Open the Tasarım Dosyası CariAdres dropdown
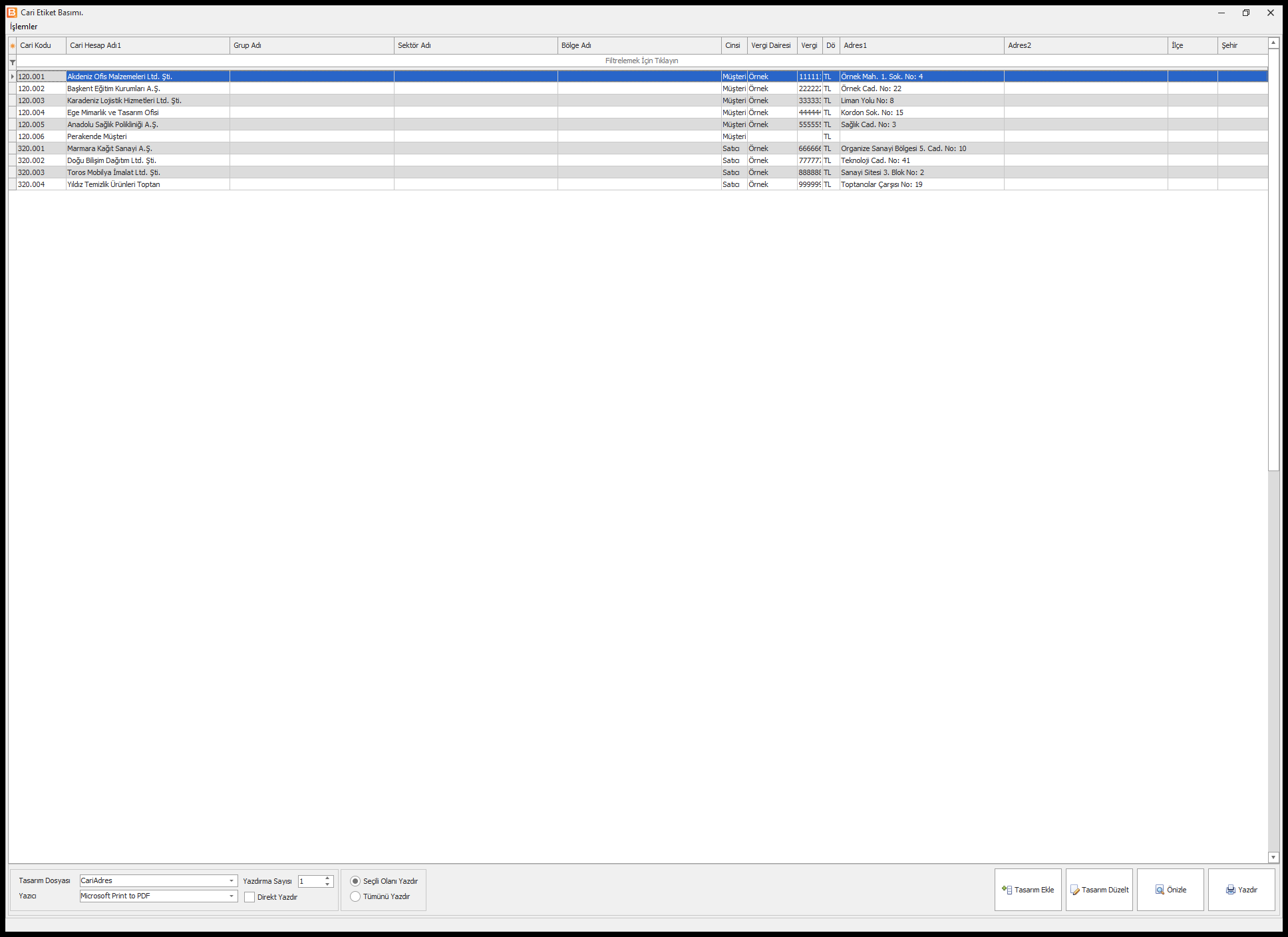Screen dimensions: 1288x937 tap(232, 880)
